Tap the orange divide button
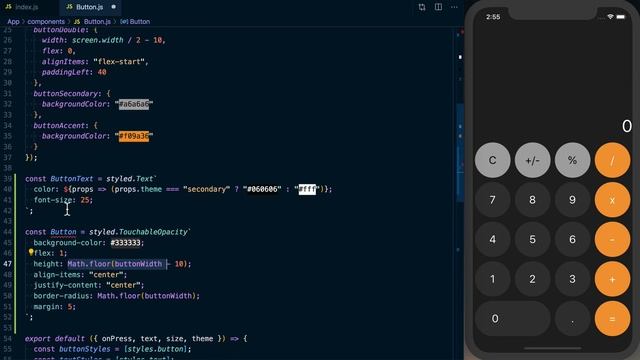The image size is (640, 360). pyautogui.click(x=612, y=160)
